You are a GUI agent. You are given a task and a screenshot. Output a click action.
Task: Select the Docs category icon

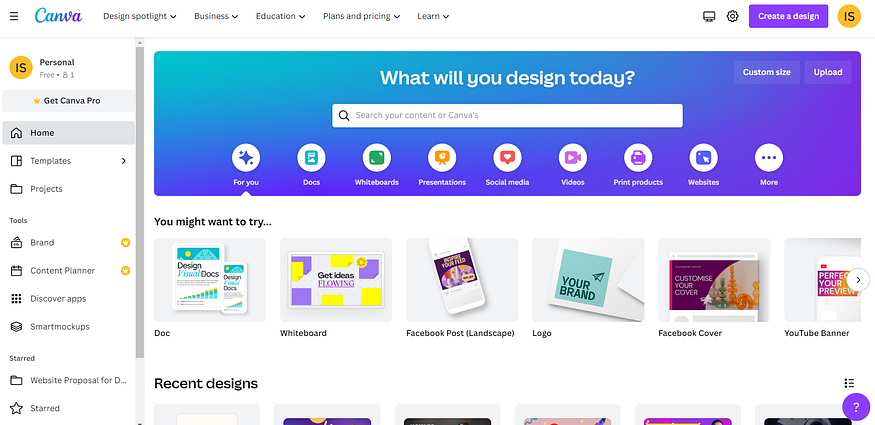point(311,158)
